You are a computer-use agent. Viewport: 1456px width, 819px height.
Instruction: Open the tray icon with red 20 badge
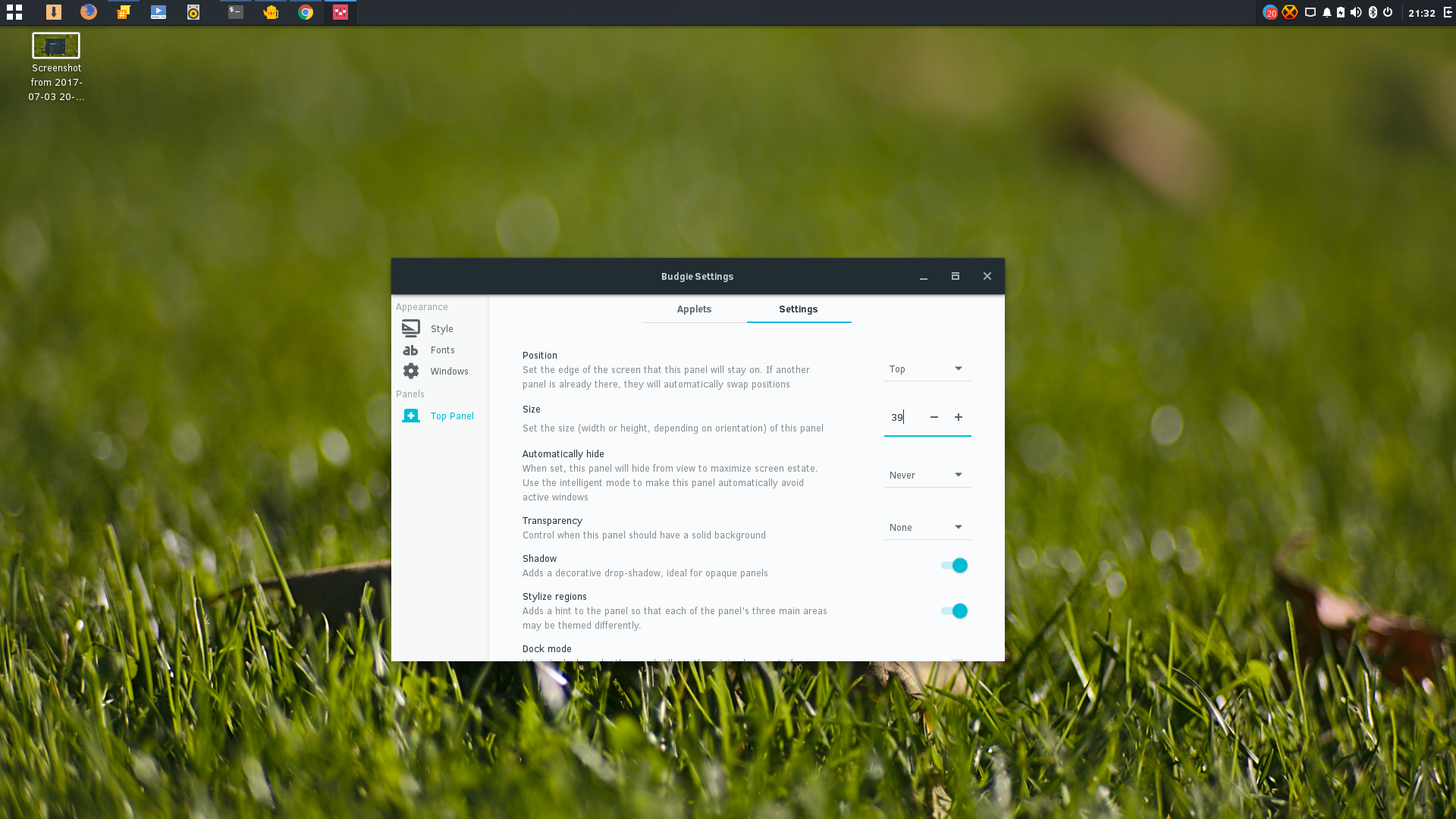coord(1270,12)
